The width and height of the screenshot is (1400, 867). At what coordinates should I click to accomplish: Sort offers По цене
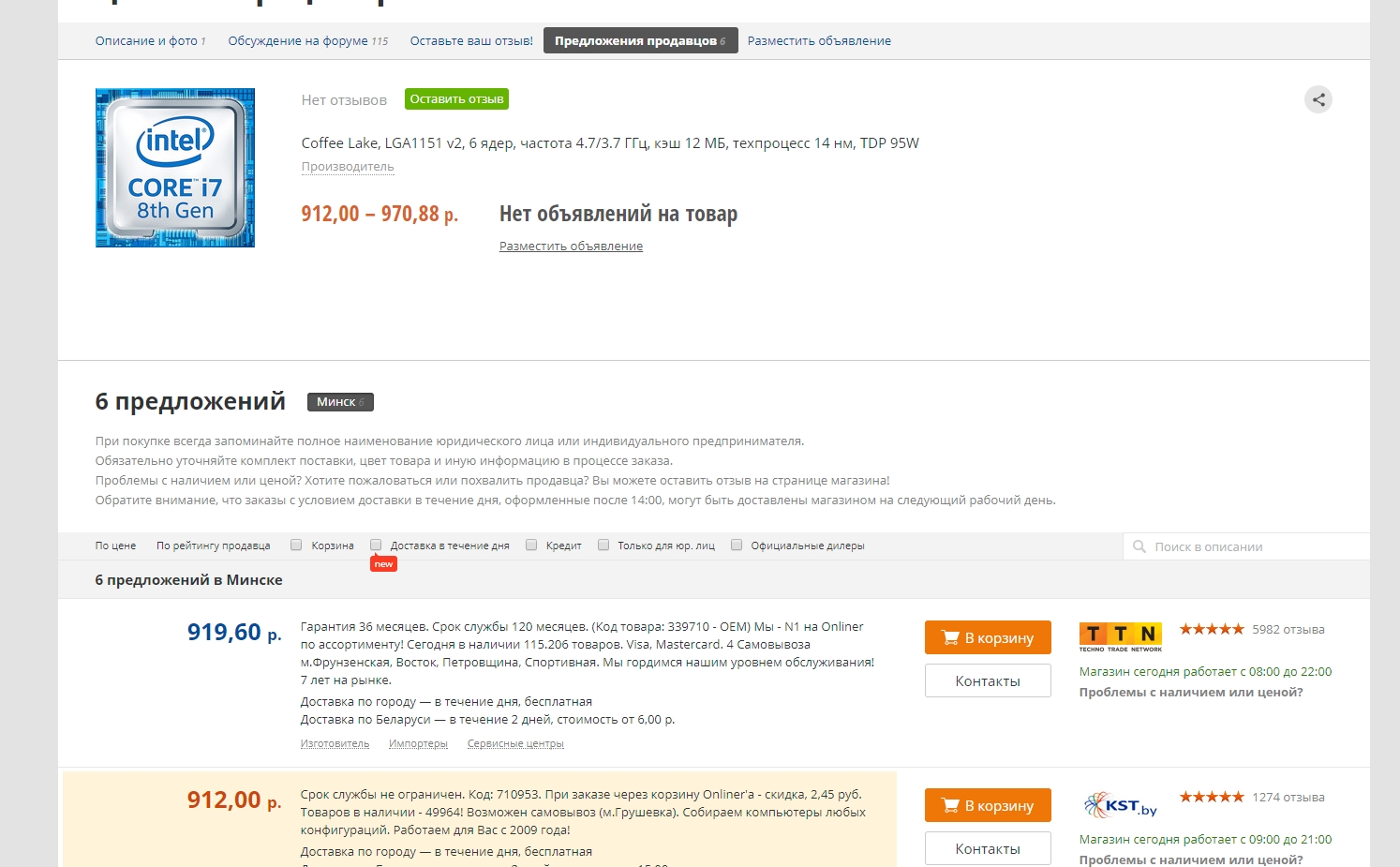pos(115,546)
